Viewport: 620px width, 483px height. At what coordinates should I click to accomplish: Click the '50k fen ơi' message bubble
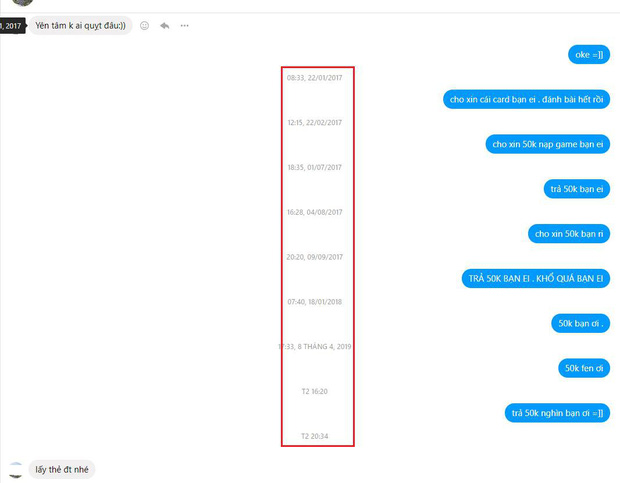pyautogui.click(x=583, y=368)
